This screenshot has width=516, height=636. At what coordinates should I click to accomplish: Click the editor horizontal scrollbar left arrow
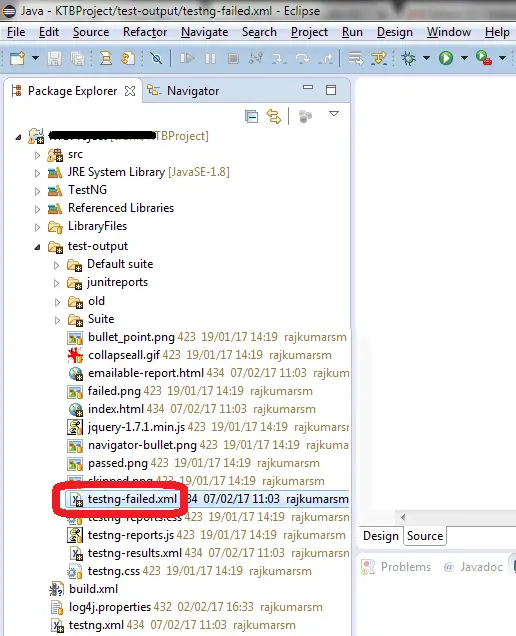click(x=403, y=517)
